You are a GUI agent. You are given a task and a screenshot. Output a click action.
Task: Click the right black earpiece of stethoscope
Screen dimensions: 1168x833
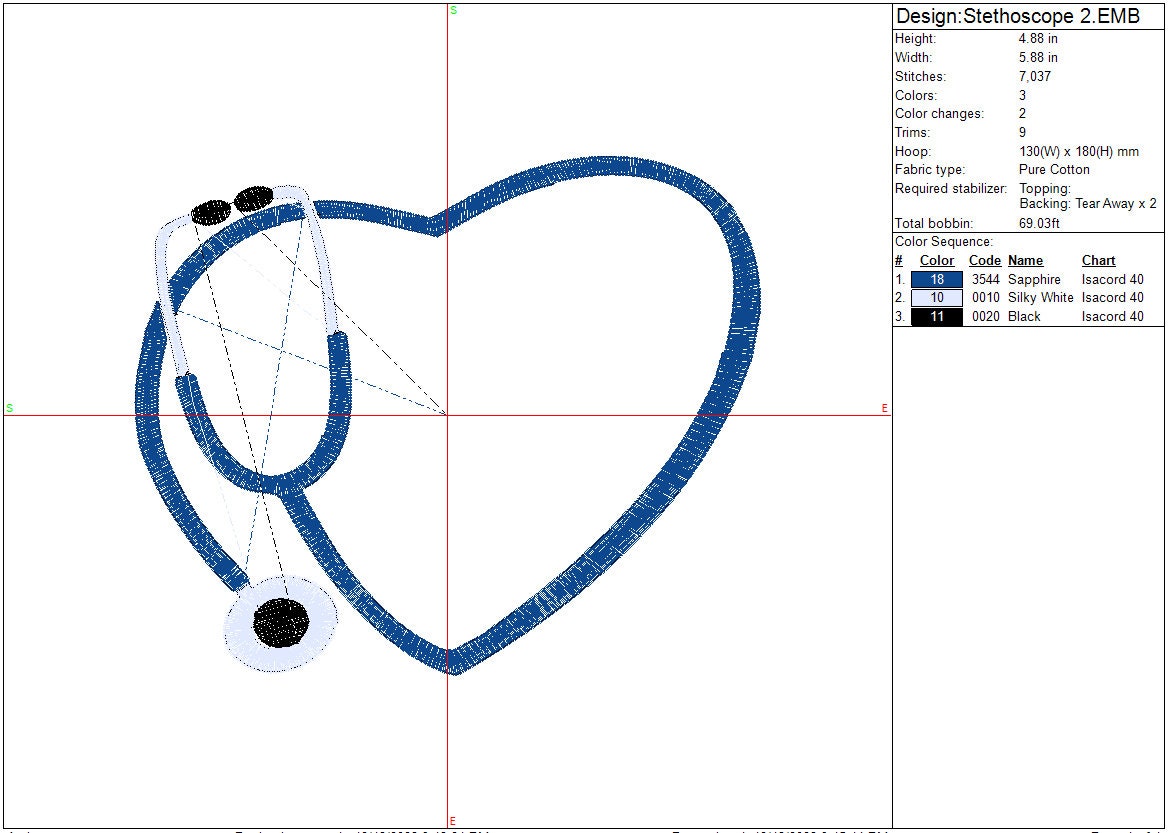click(x=254, y=199)
